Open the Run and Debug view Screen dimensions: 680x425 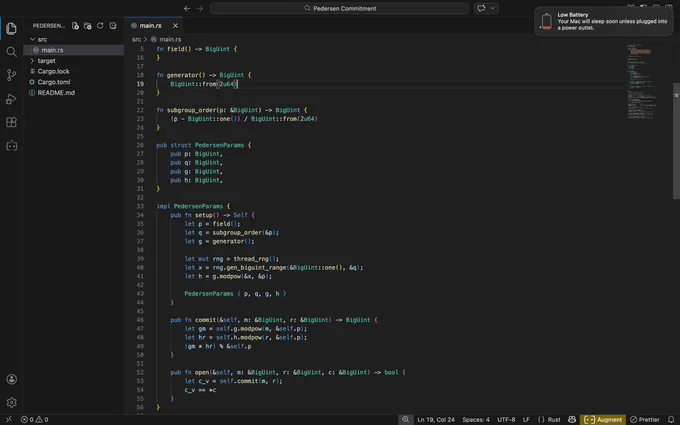click(x=11, y=99)
